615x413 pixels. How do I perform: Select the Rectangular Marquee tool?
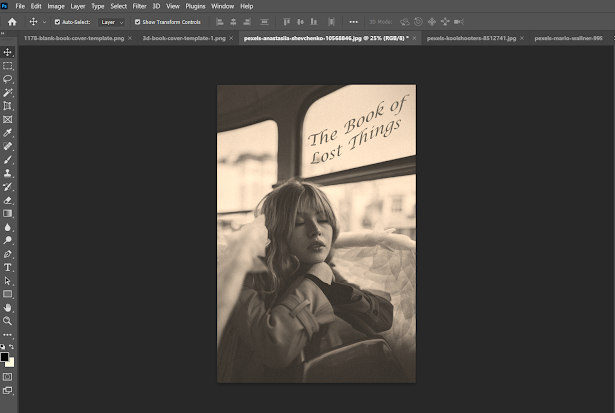8,65
